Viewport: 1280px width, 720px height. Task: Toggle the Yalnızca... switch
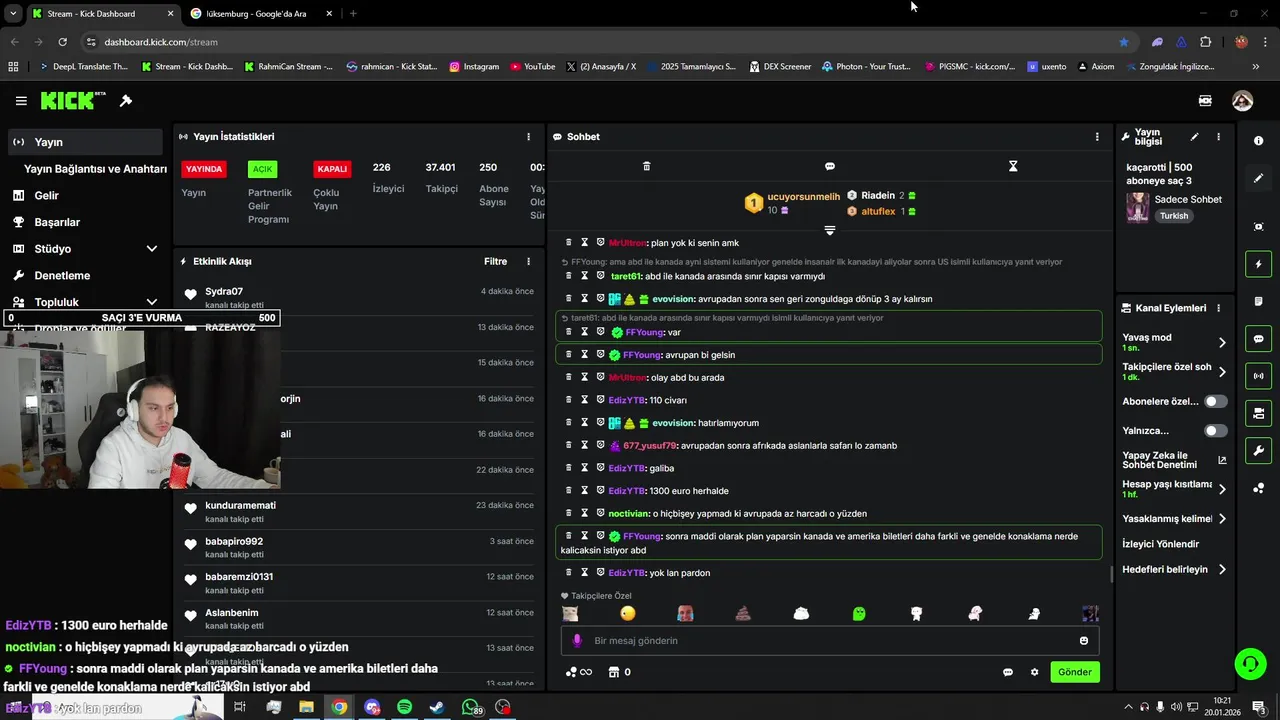tap(1215, 431)
